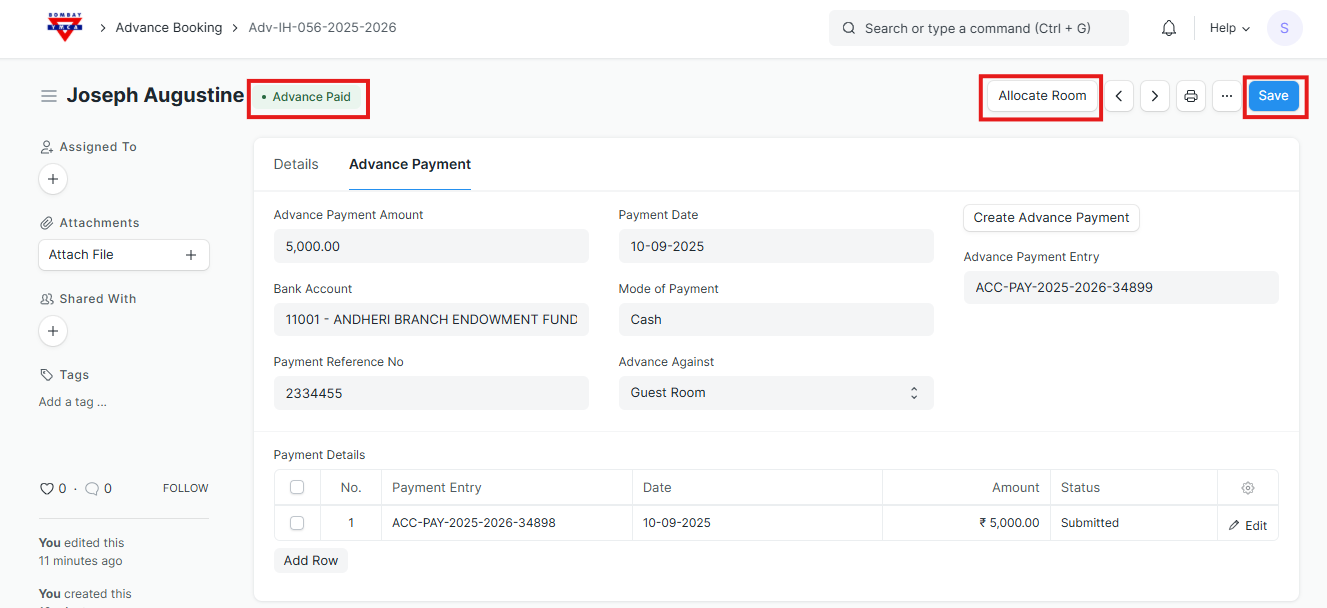Go to next record arrow
1327x608 pixels.
(x=1155, y=96)
